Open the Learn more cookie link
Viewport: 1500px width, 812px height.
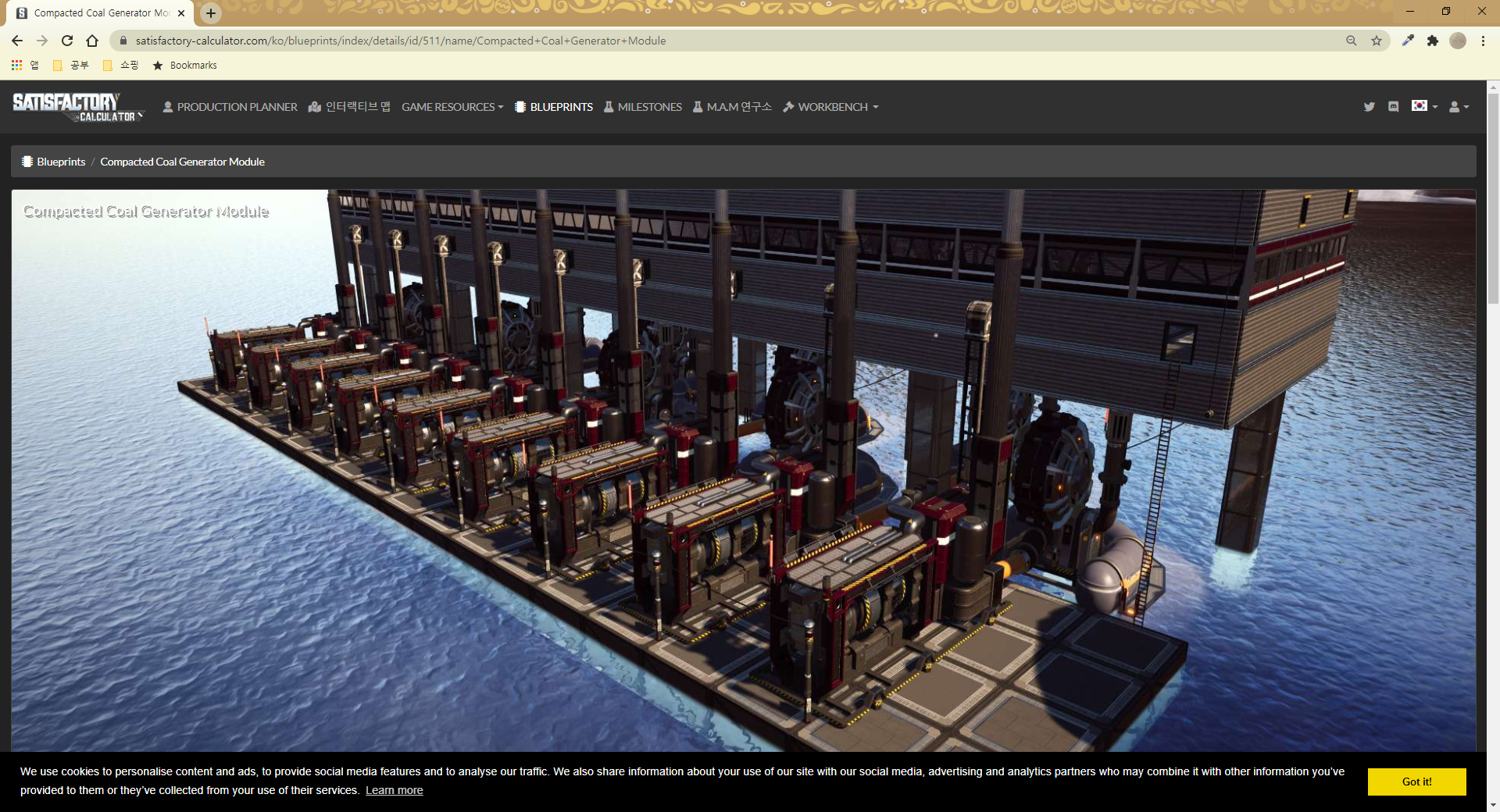[395, 790]
